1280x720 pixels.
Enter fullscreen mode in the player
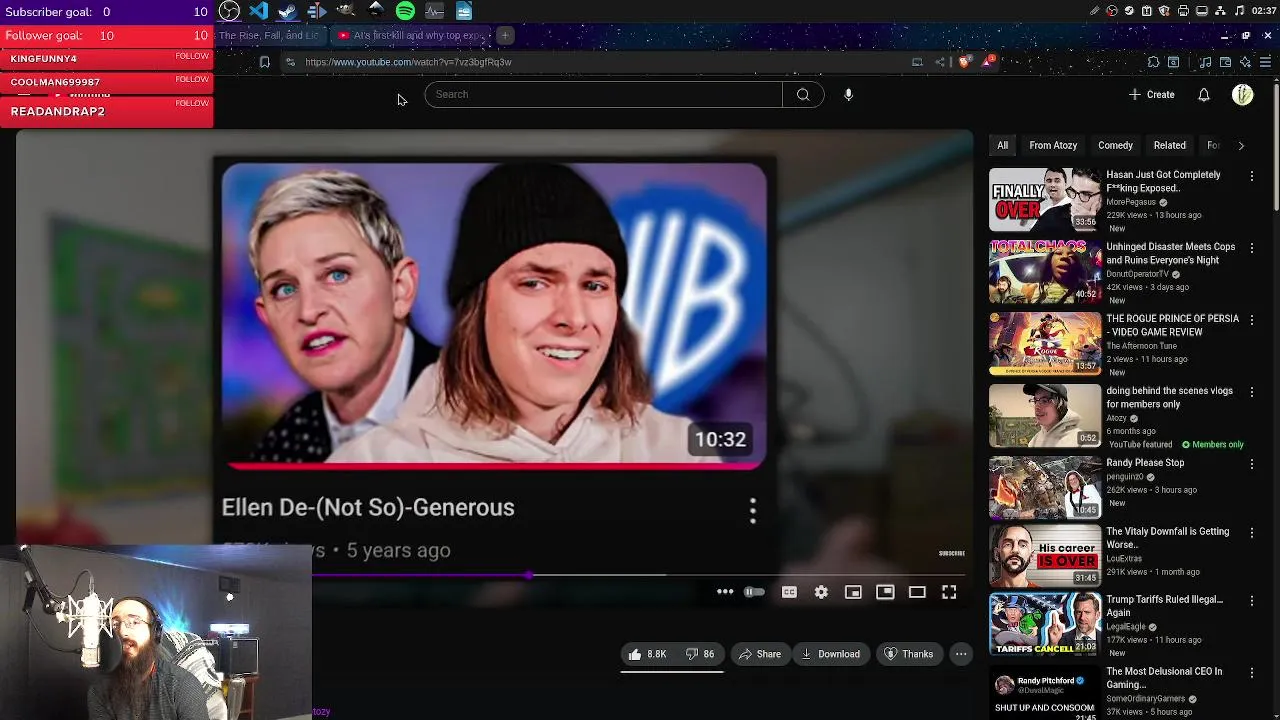(x=949, y=592)
